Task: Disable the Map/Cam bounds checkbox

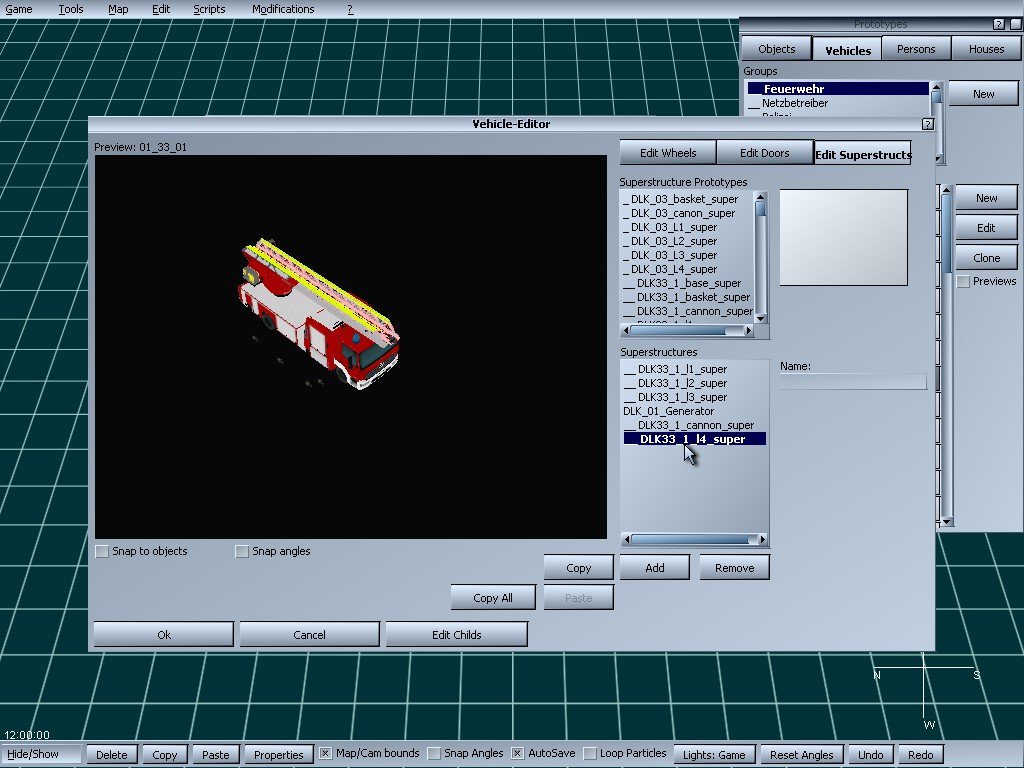Action: coord(325,753)
